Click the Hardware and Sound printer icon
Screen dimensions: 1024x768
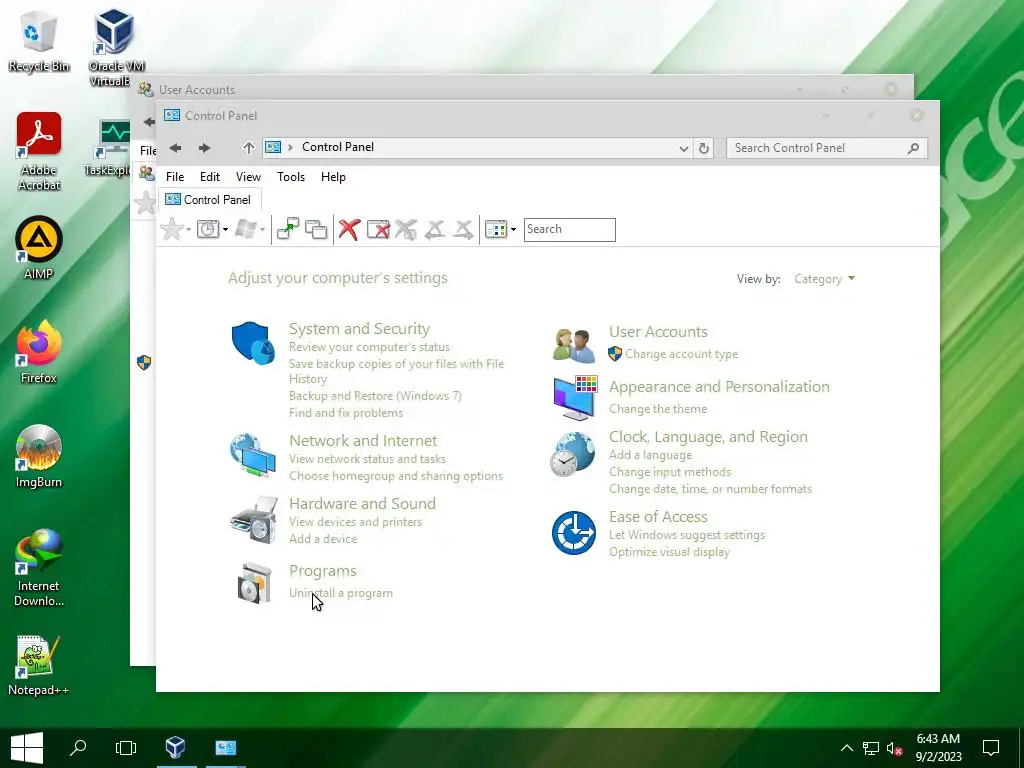(254, 519)
